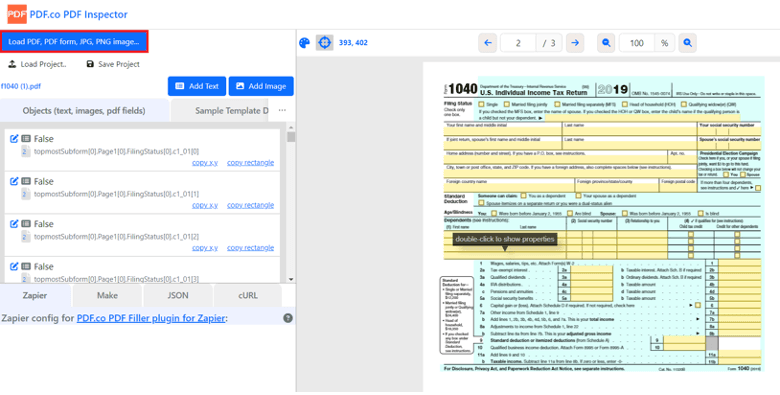Click copy x,y link for c1_01[2]

pos(205,248)
